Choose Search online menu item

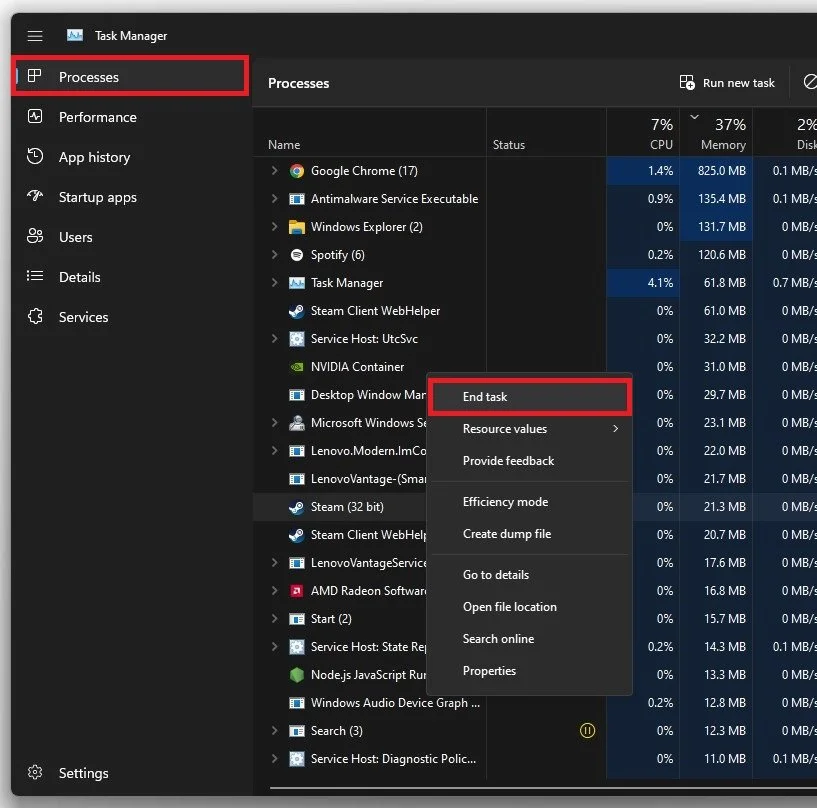(529, 639)
